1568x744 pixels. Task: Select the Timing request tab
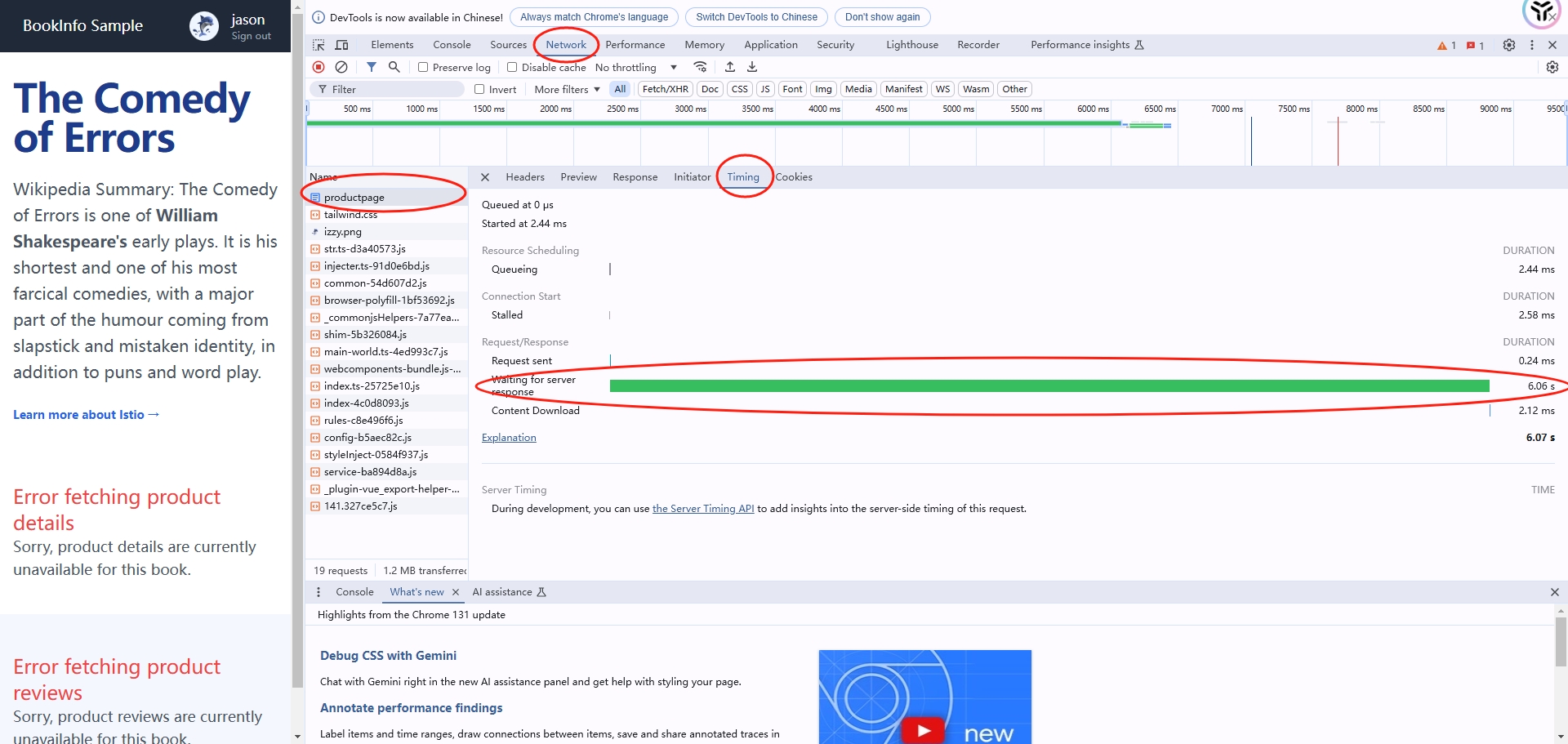coord(743,177)
